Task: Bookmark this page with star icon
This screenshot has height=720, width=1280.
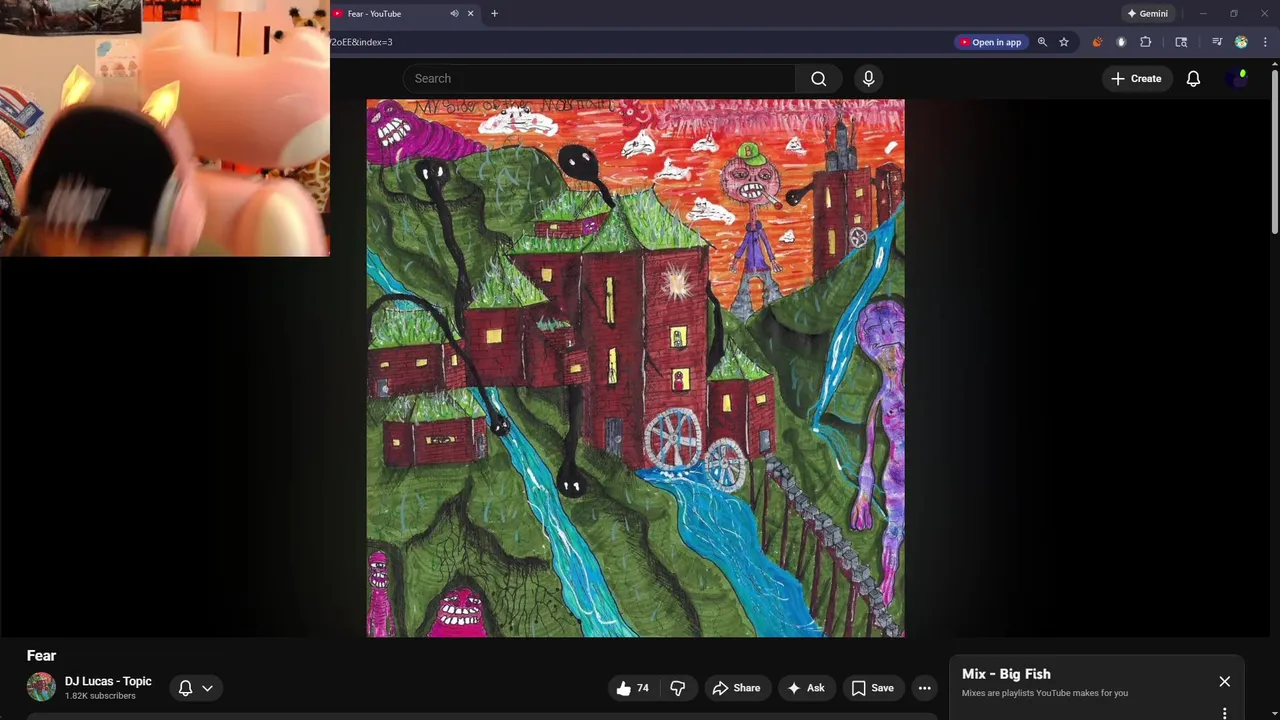Action: tap(1064, 42)
